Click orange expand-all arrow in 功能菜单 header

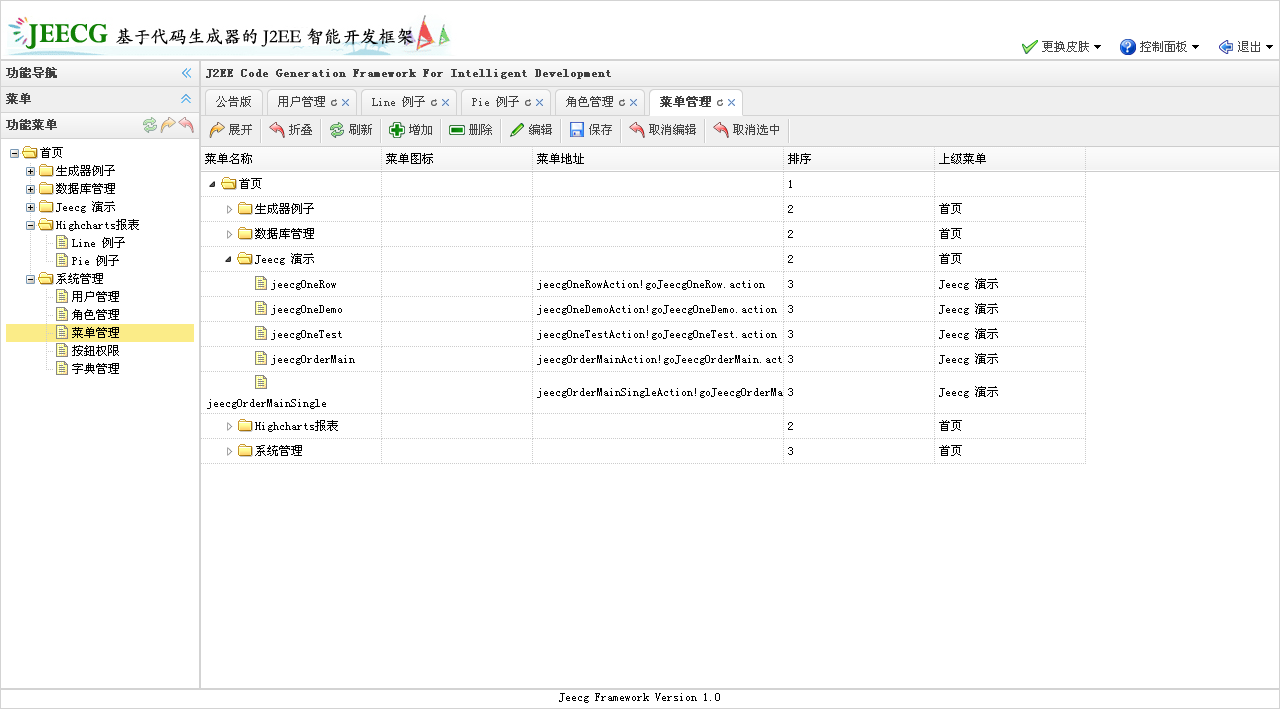[x=168, y=125]
